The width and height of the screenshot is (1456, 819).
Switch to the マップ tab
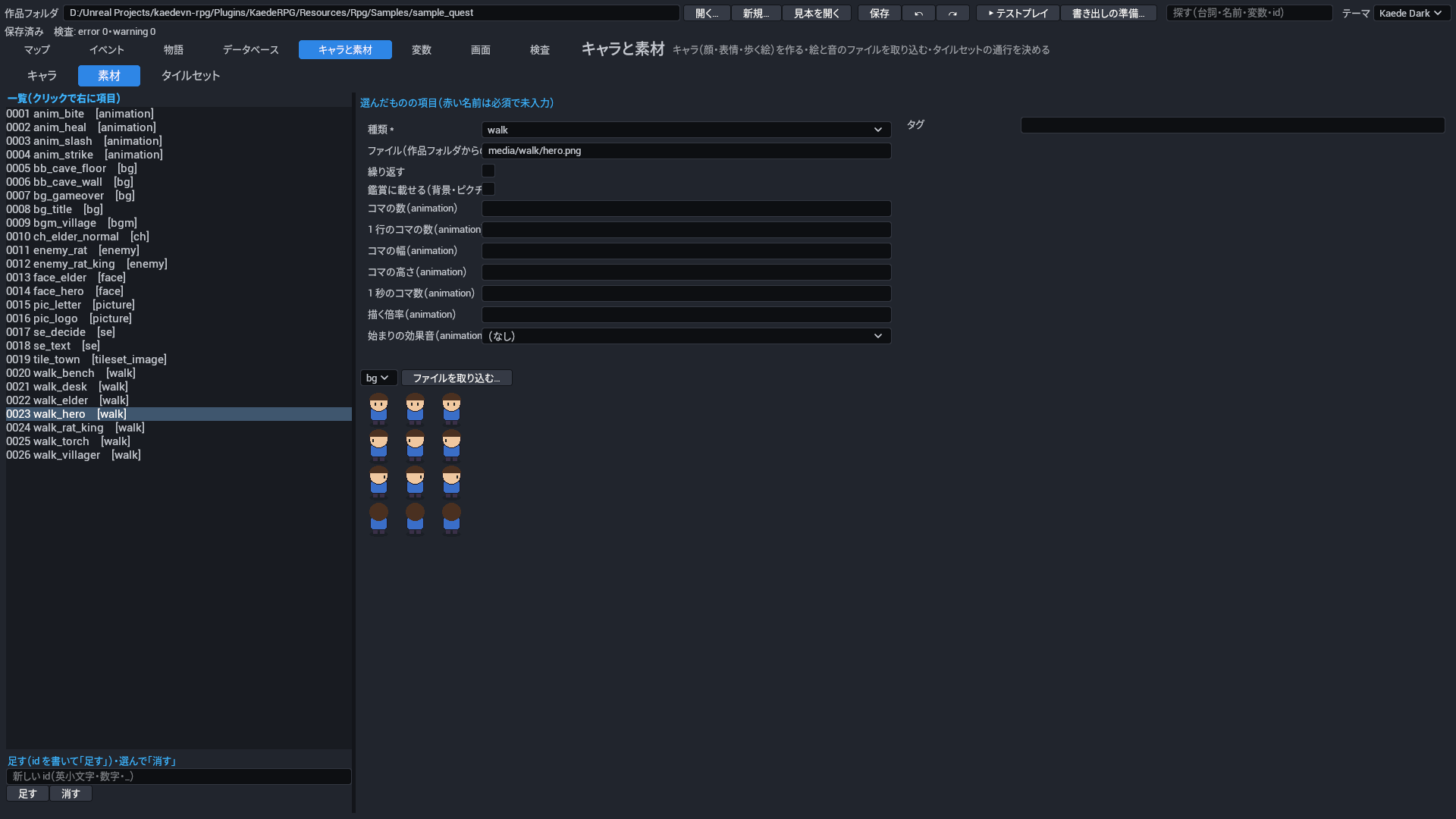(x=36, y=50)
